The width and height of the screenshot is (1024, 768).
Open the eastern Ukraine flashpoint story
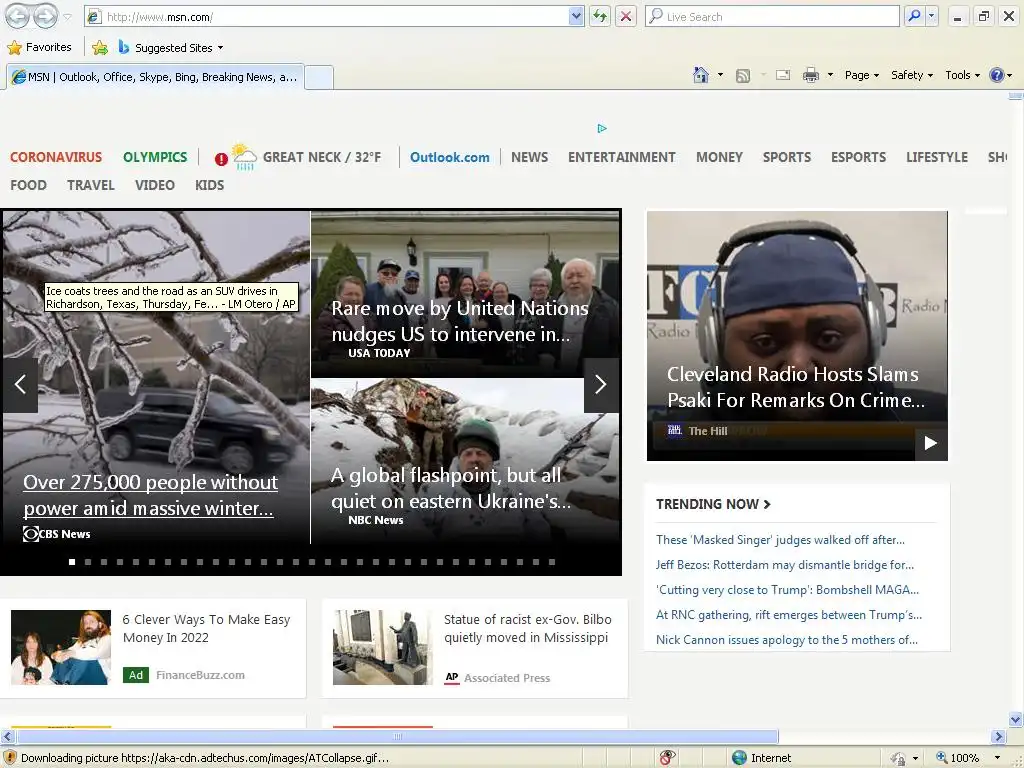[451, 488]
